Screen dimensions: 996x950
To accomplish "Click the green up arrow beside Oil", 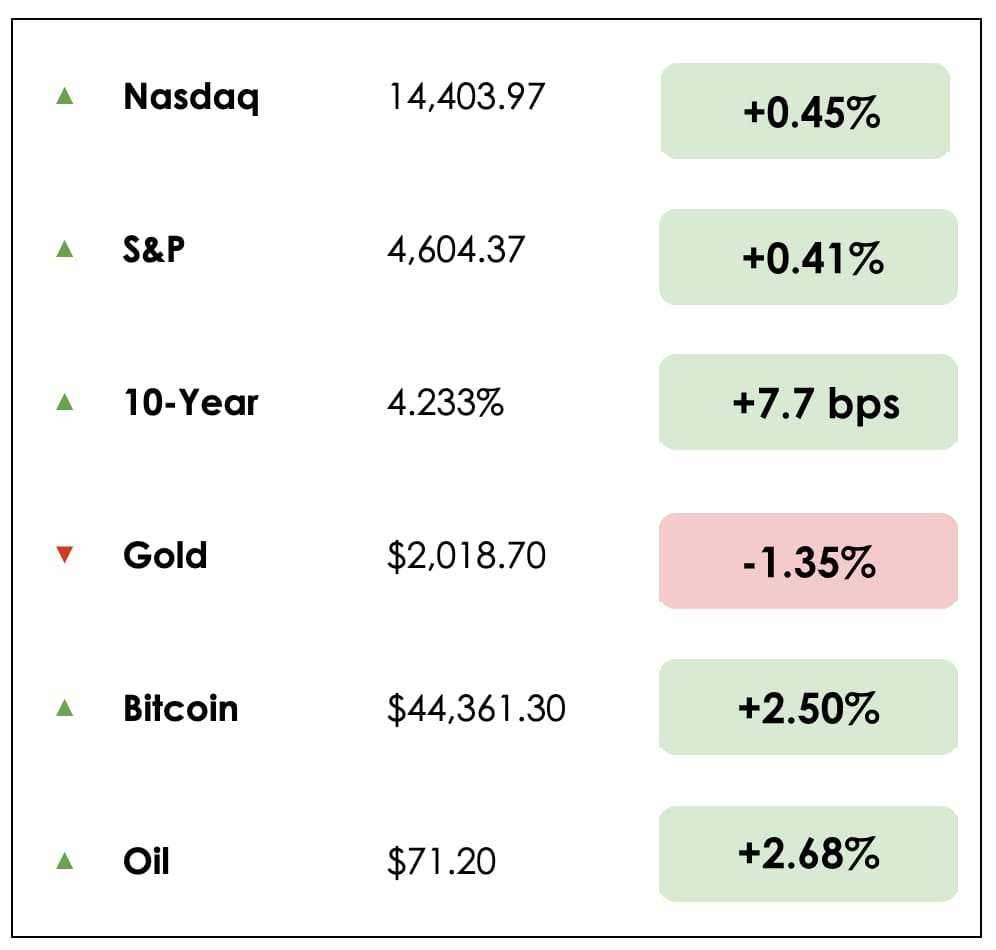I will pyautogui.click(x=65, y=860).
